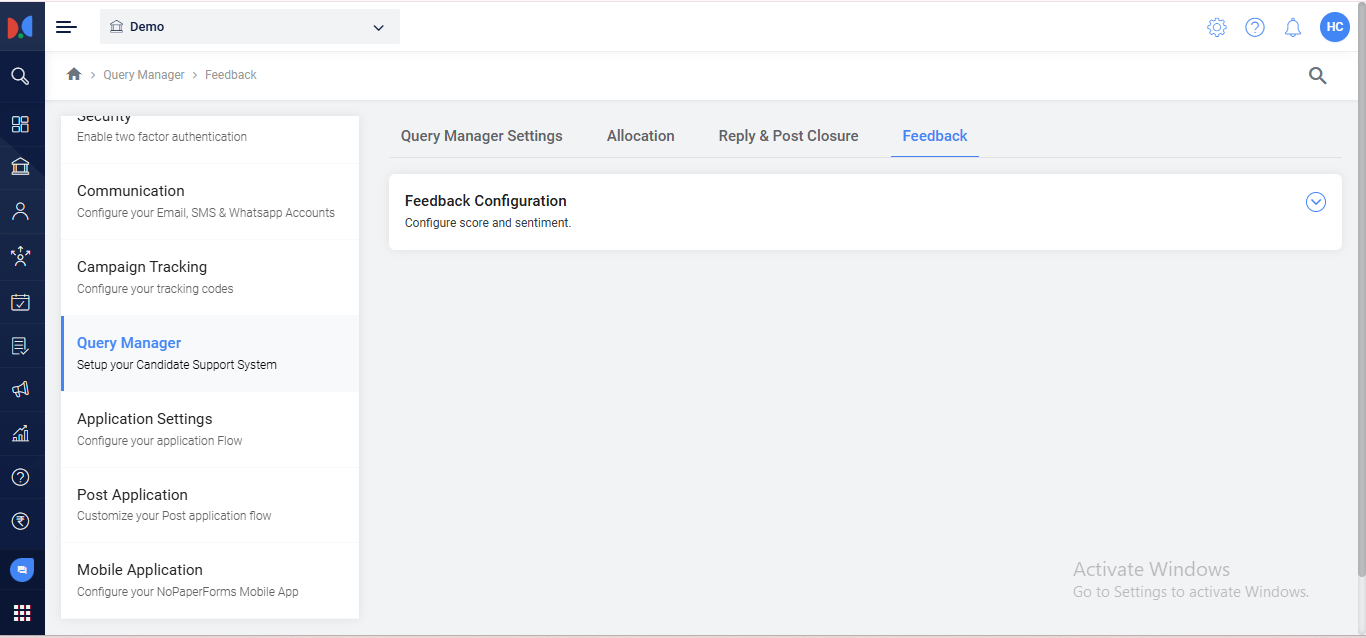The height and width of the screenshot is (638, 1366).
Task: Click the notification bell icon
Action: [1293, 28]
